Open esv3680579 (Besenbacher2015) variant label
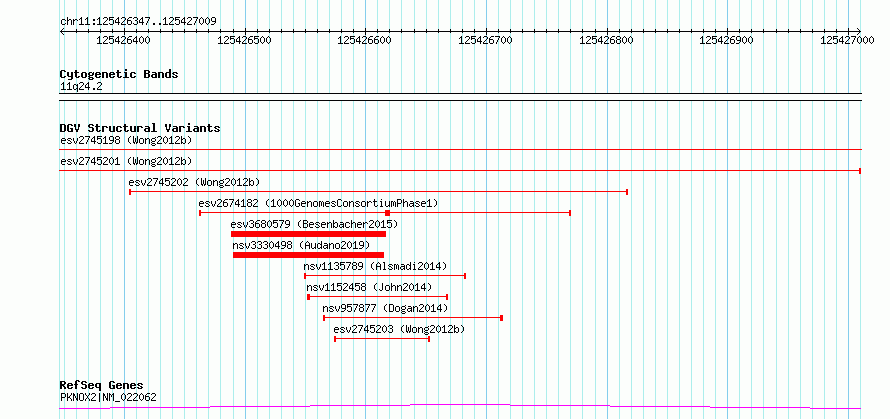Screen dimensions: 890x419 pos(314,224)
